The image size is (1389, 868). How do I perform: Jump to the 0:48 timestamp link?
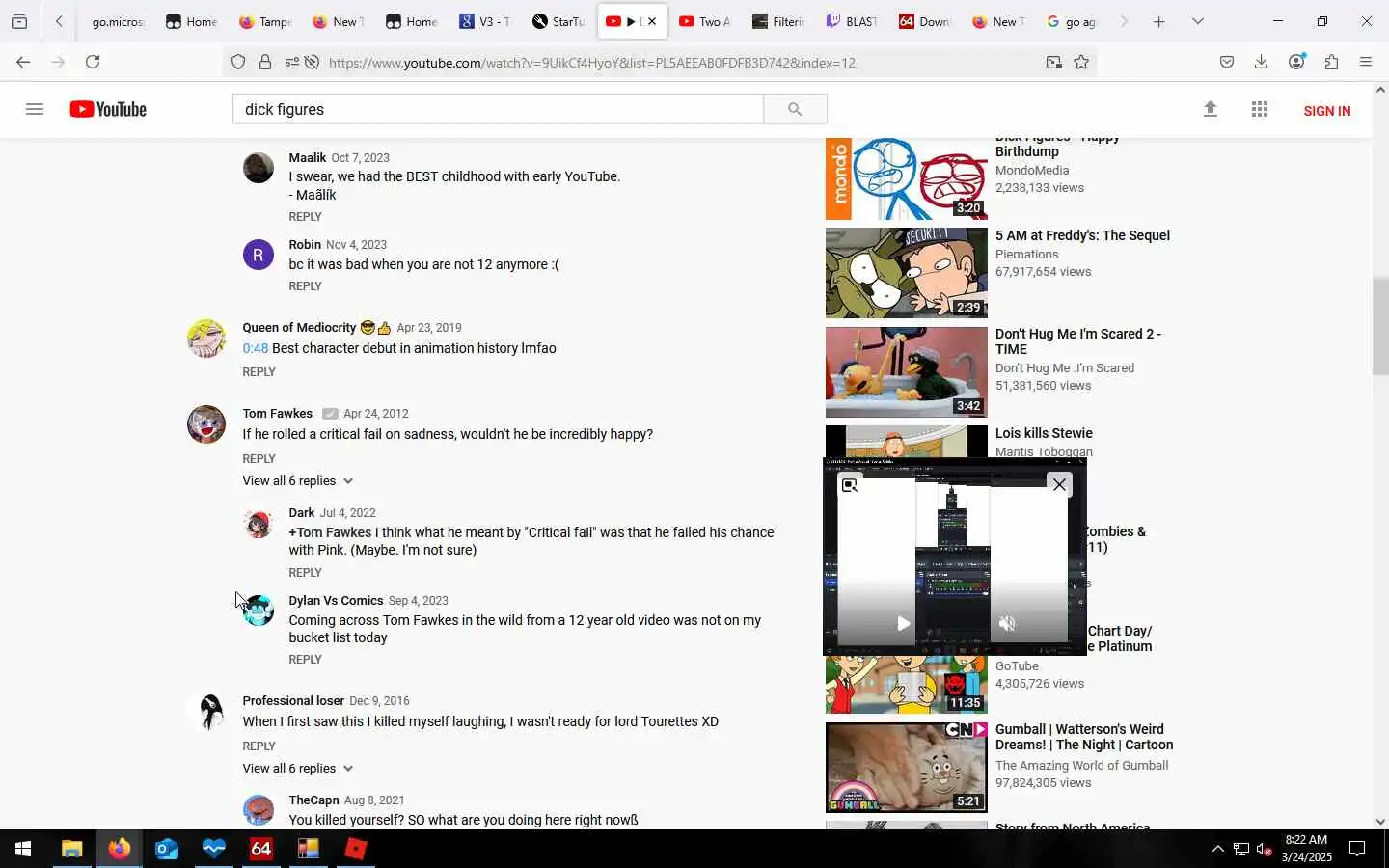tap(255, 348)
